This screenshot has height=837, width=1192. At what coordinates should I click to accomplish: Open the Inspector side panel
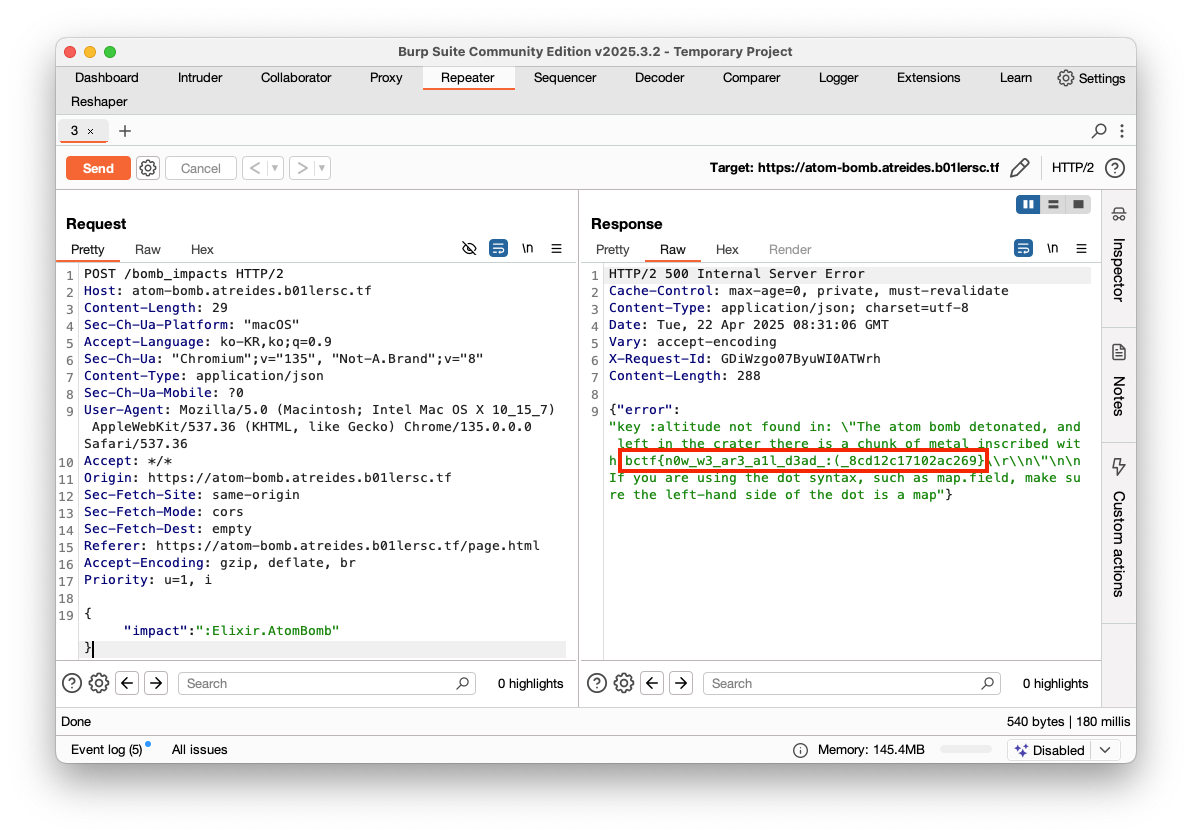coord(1118,258)
